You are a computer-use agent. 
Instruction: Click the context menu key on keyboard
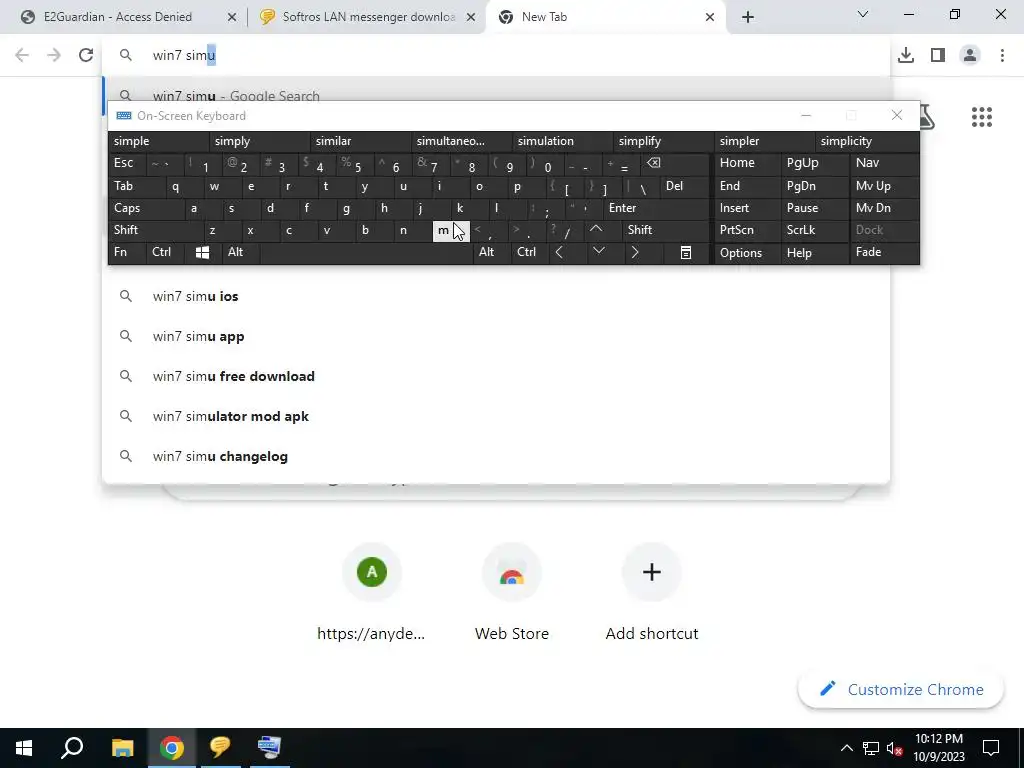point(686,253)
